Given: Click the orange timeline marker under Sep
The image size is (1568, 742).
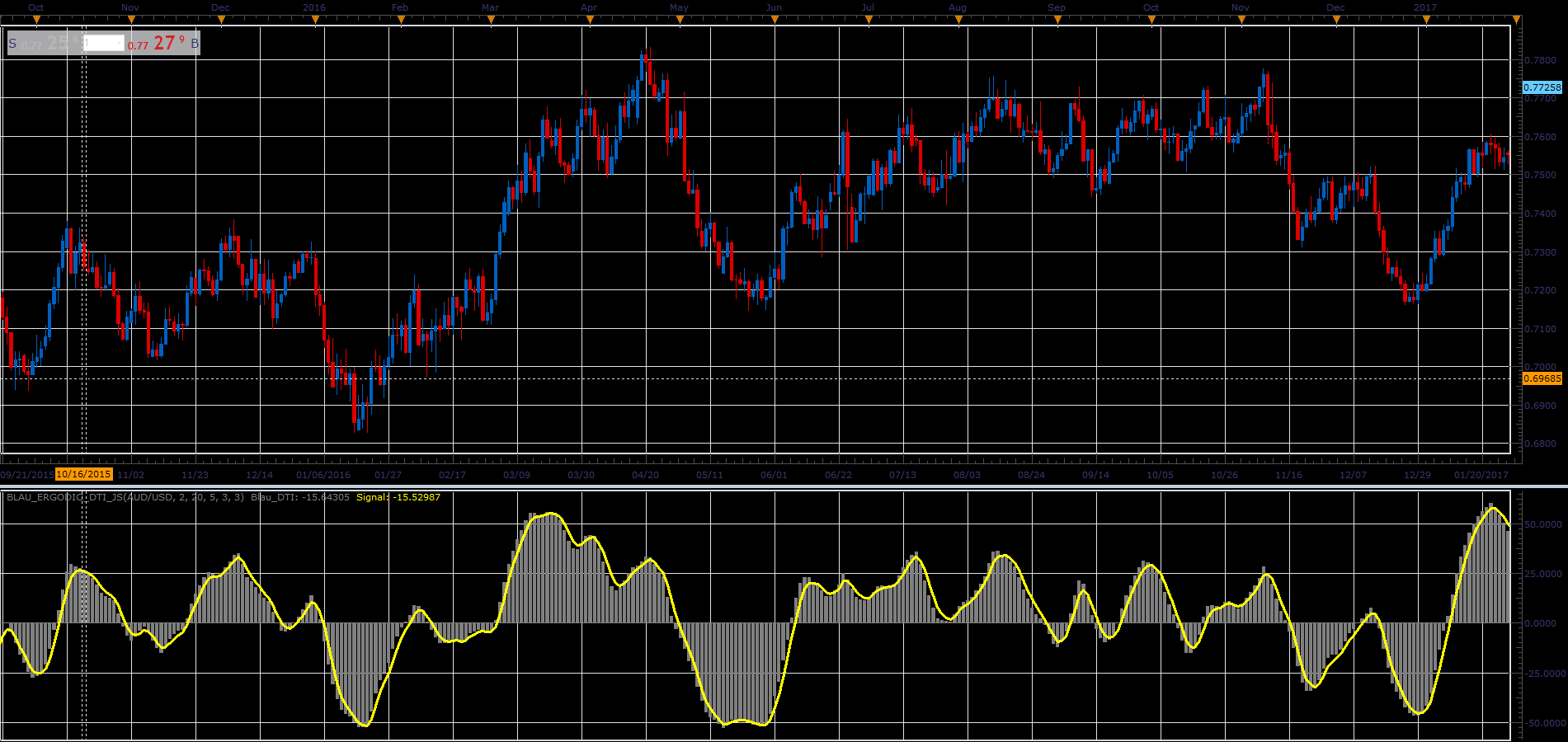Looking at the screenshot, I should (x=1057, y=19).
